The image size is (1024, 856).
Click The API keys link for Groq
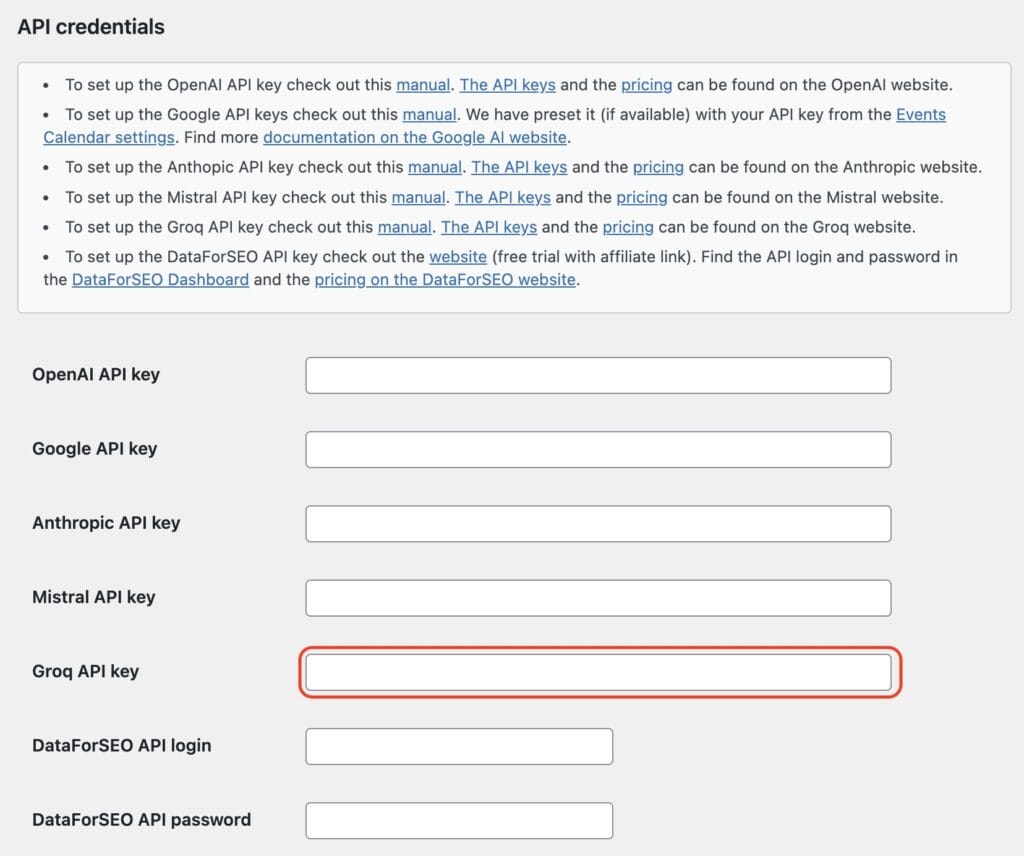click(x=489, y=227)
